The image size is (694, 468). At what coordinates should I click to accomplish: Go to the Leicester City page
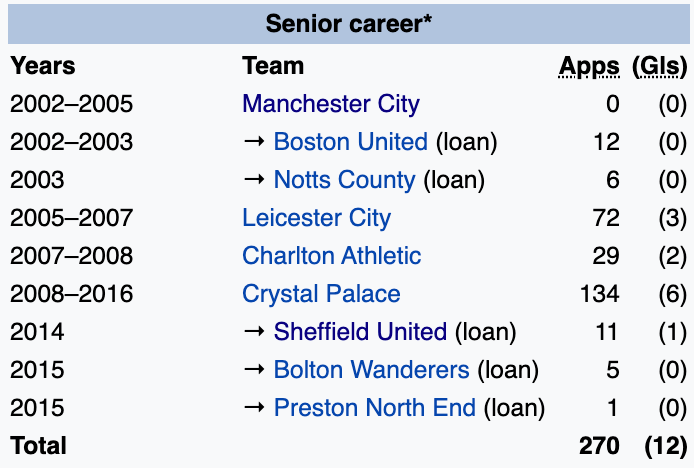[x=316, y=218]
